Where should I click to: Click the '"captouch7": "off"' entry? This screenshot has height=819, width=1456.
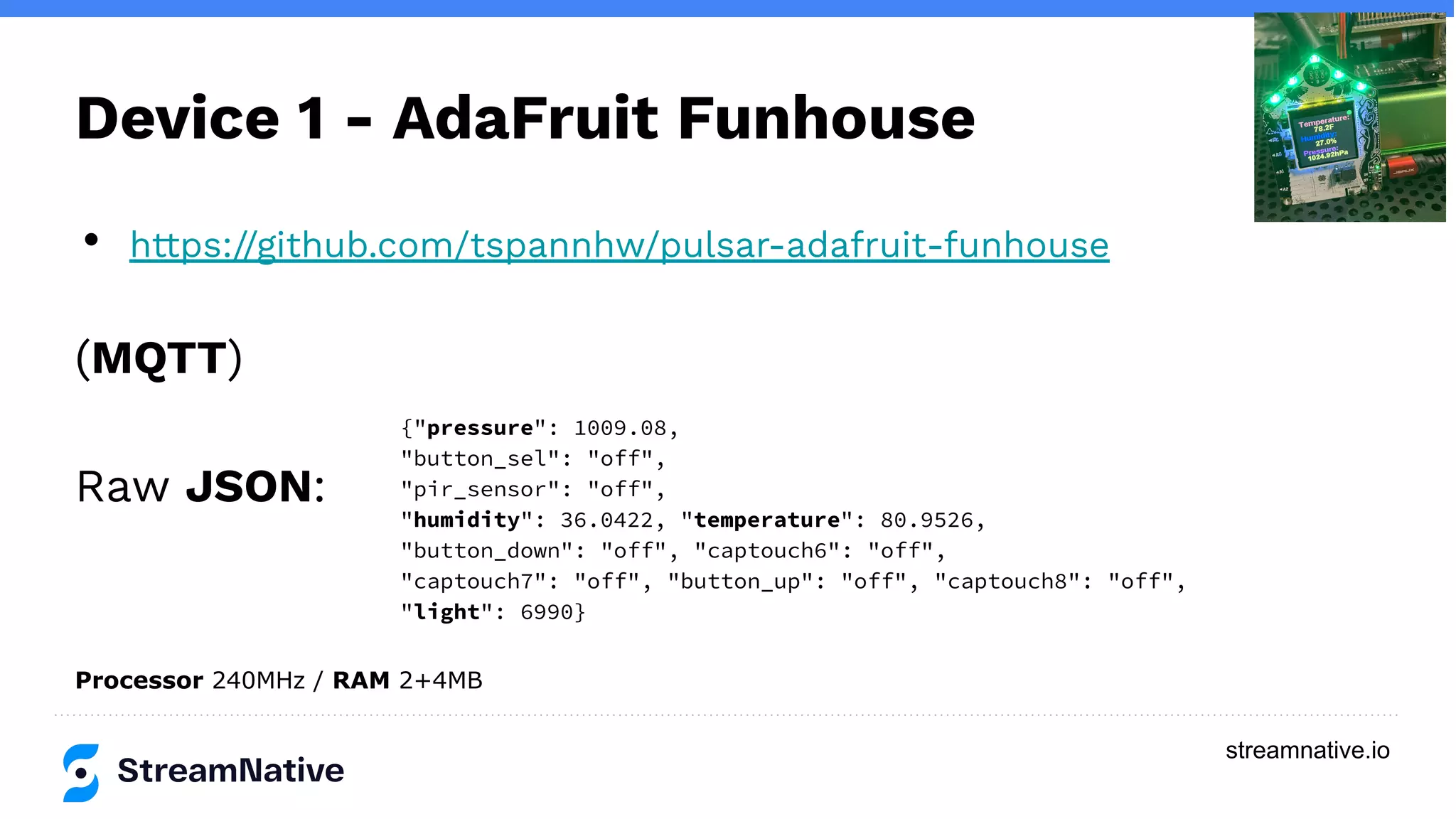(526, 582)
